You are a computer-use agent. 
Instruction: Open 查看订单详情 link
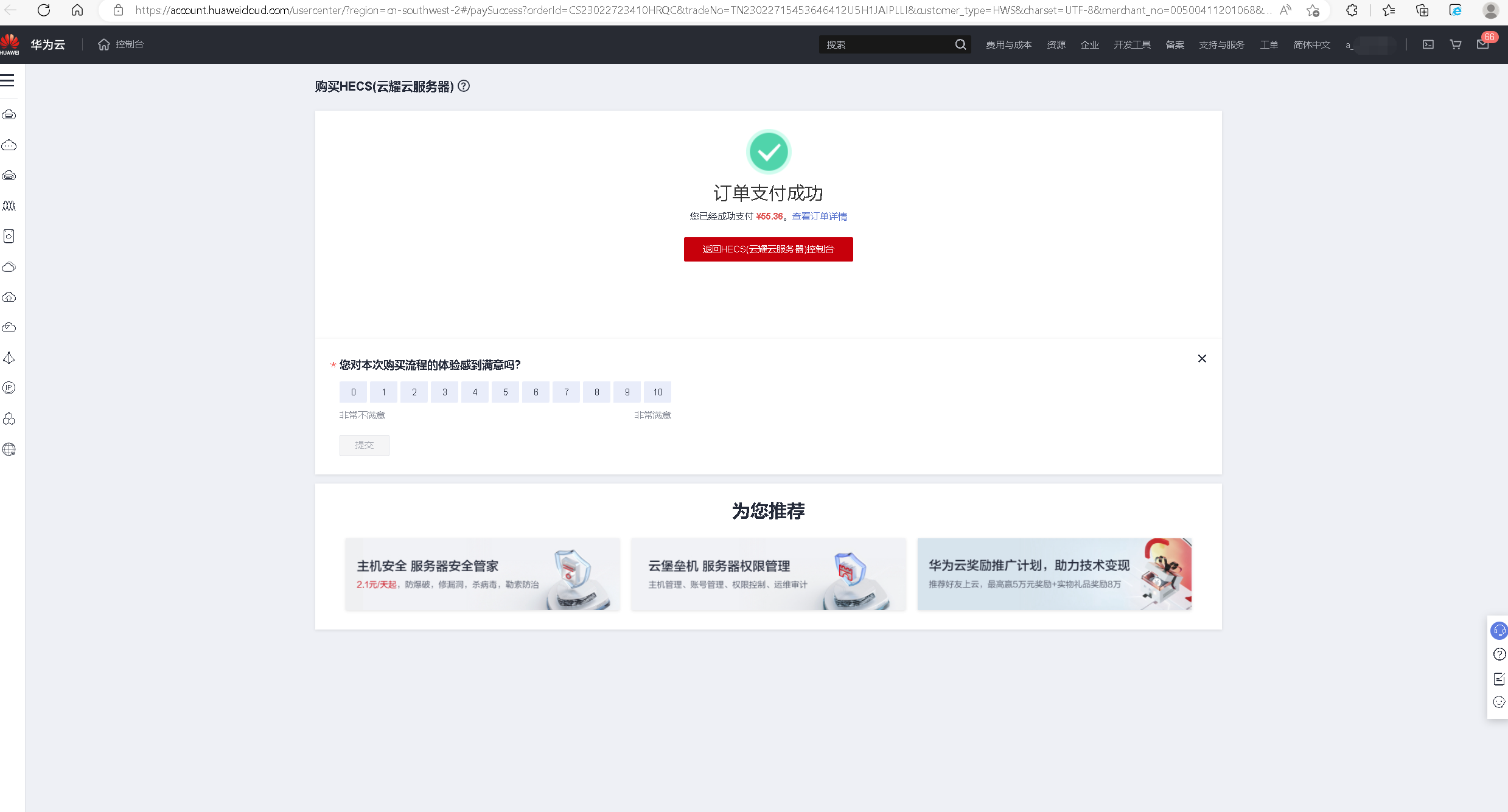click(x=819, y=217)
